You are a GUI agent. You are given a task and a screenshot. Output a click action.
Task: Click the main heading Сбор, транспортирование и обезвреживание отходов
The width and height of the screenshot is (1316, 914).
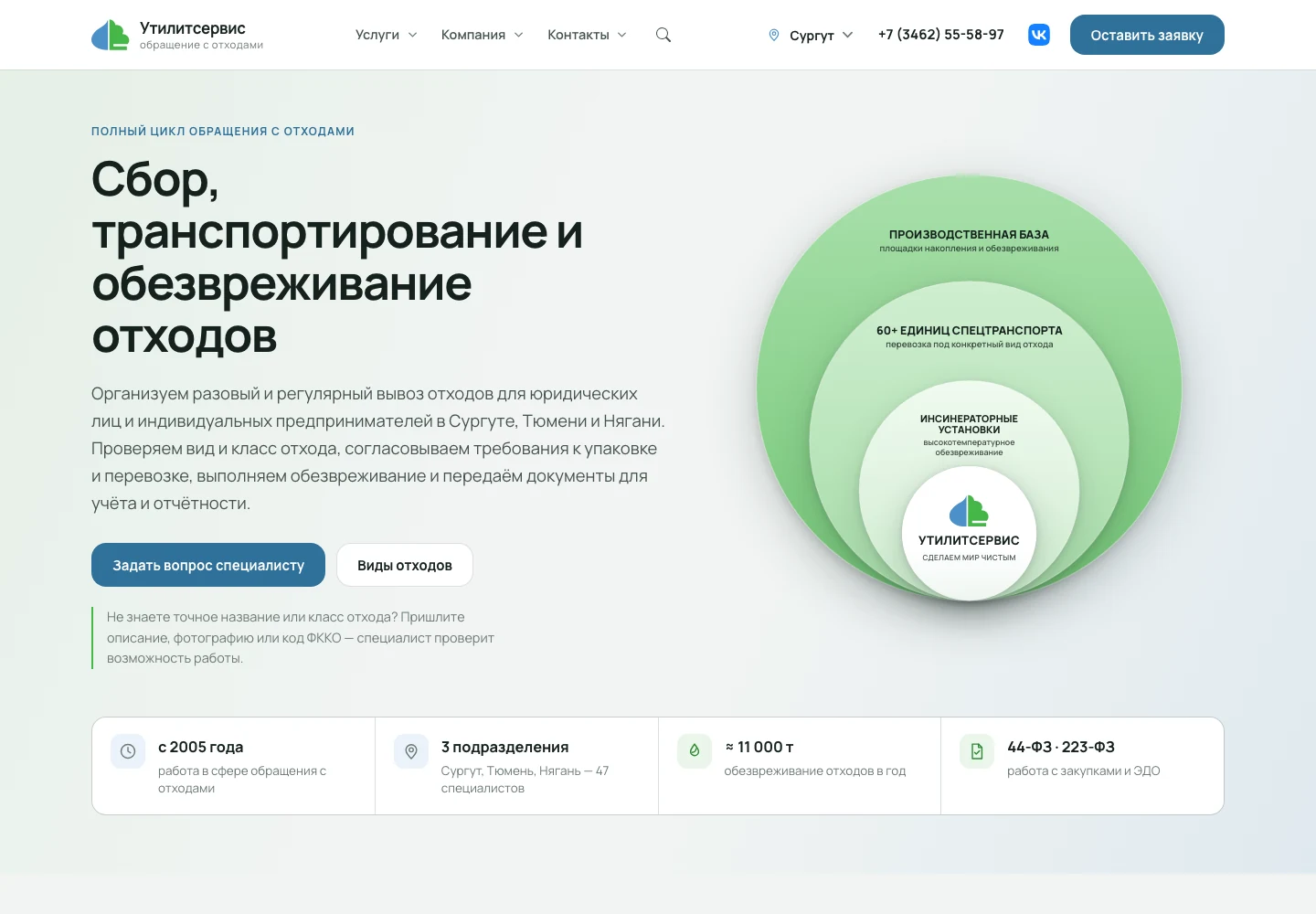click(337, 258)
